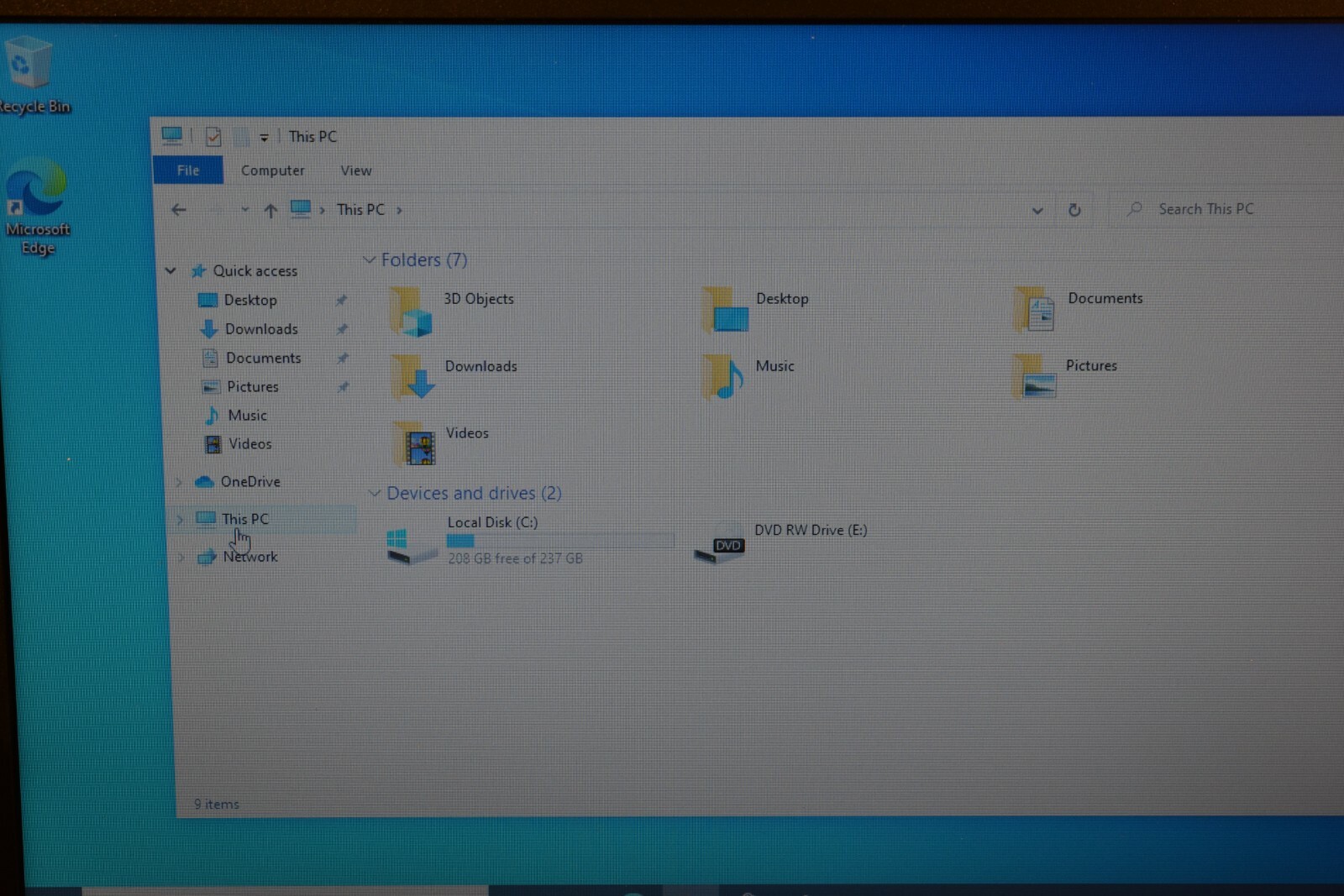This screenshot has width=1344, height=896.
Task: Select the Videos folder in Folders group
Action: coord(441,443)
